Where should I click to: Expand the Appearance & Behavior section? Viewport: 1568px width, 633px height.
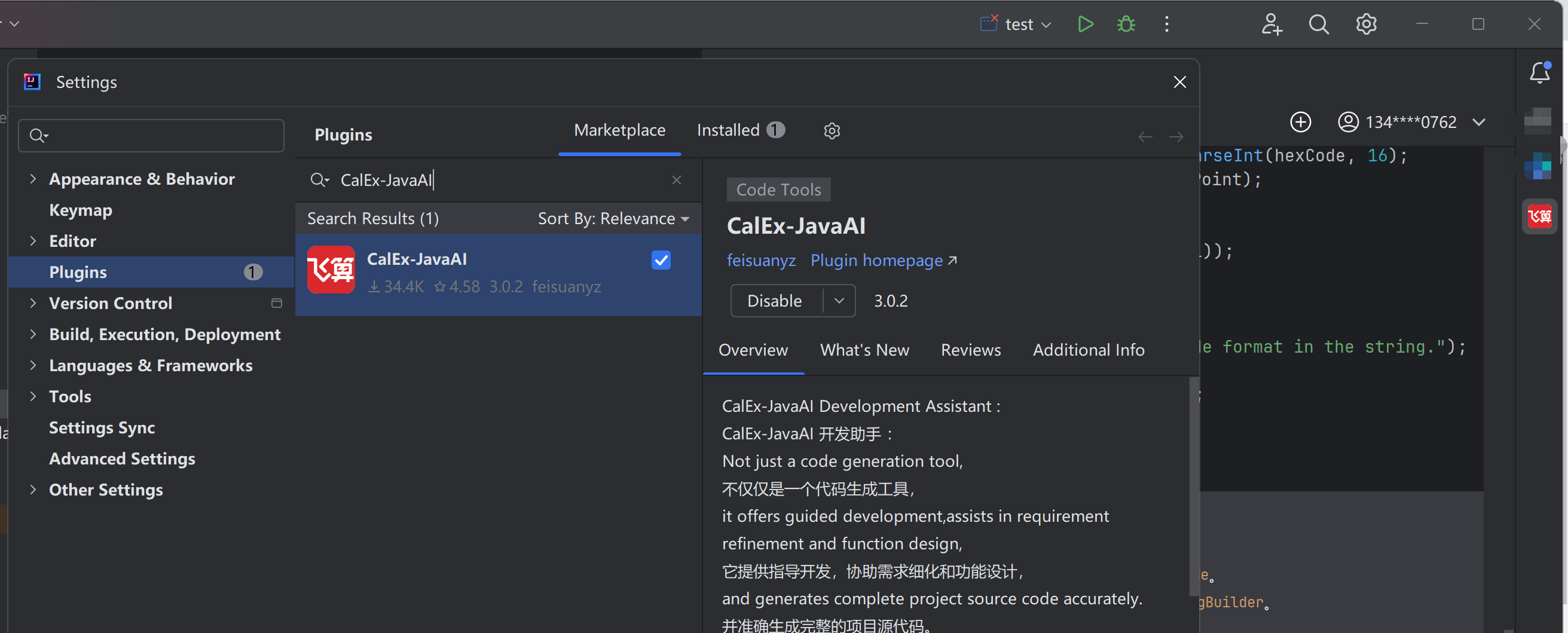click(33, 179)
